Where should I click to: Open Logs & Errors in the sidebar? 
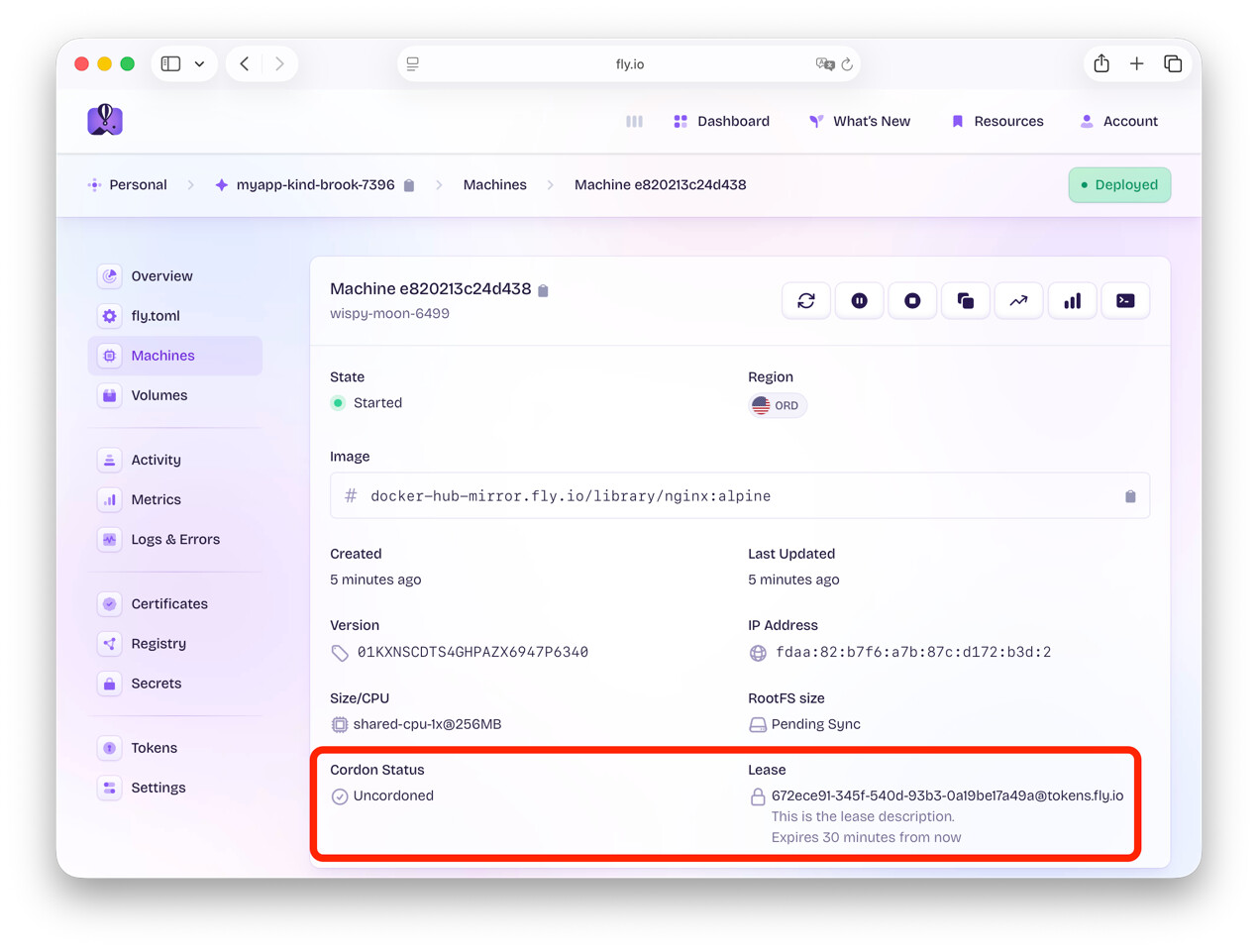[175, 539]
